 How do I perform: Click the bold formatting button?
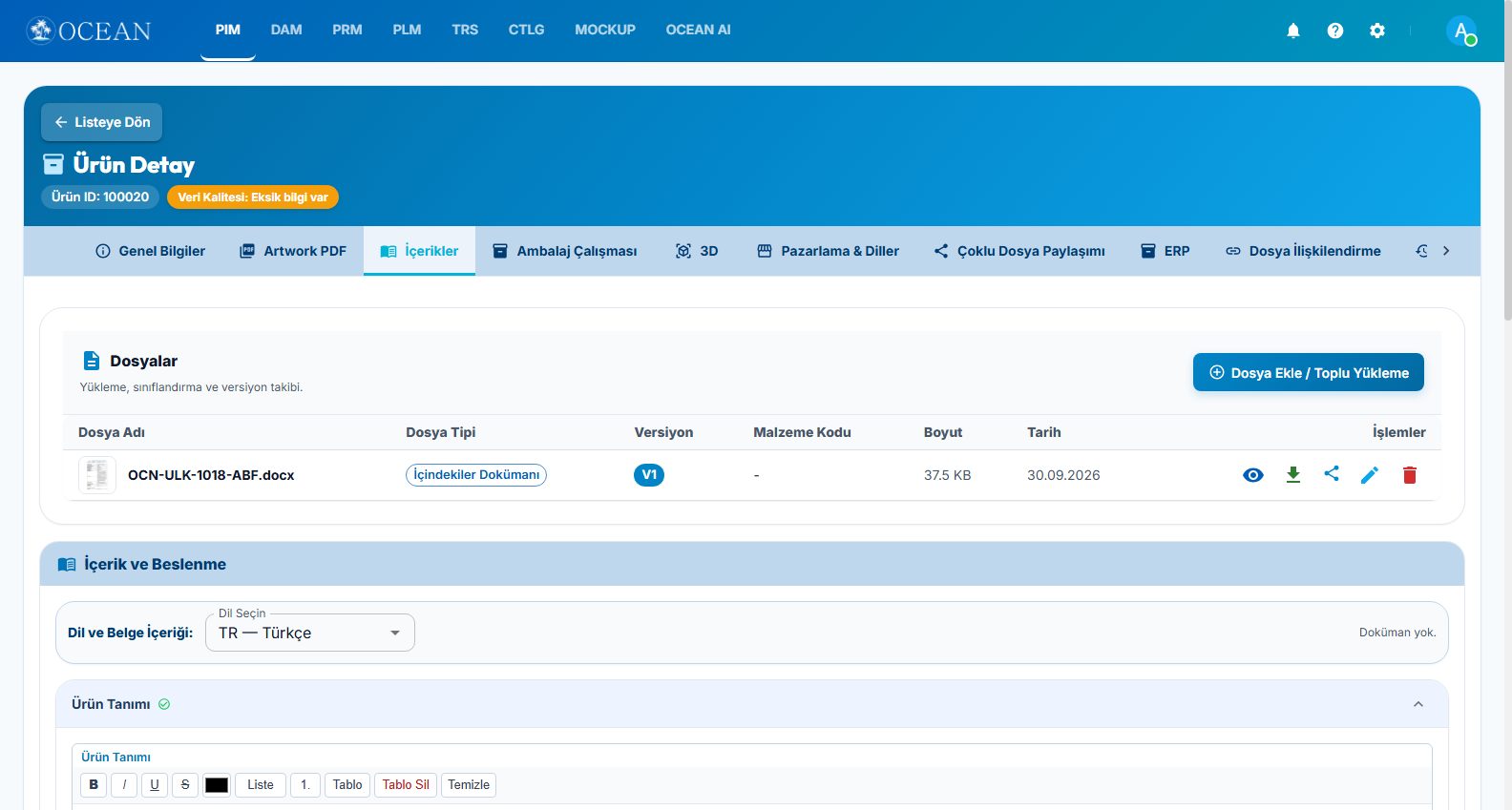(94, 785)
